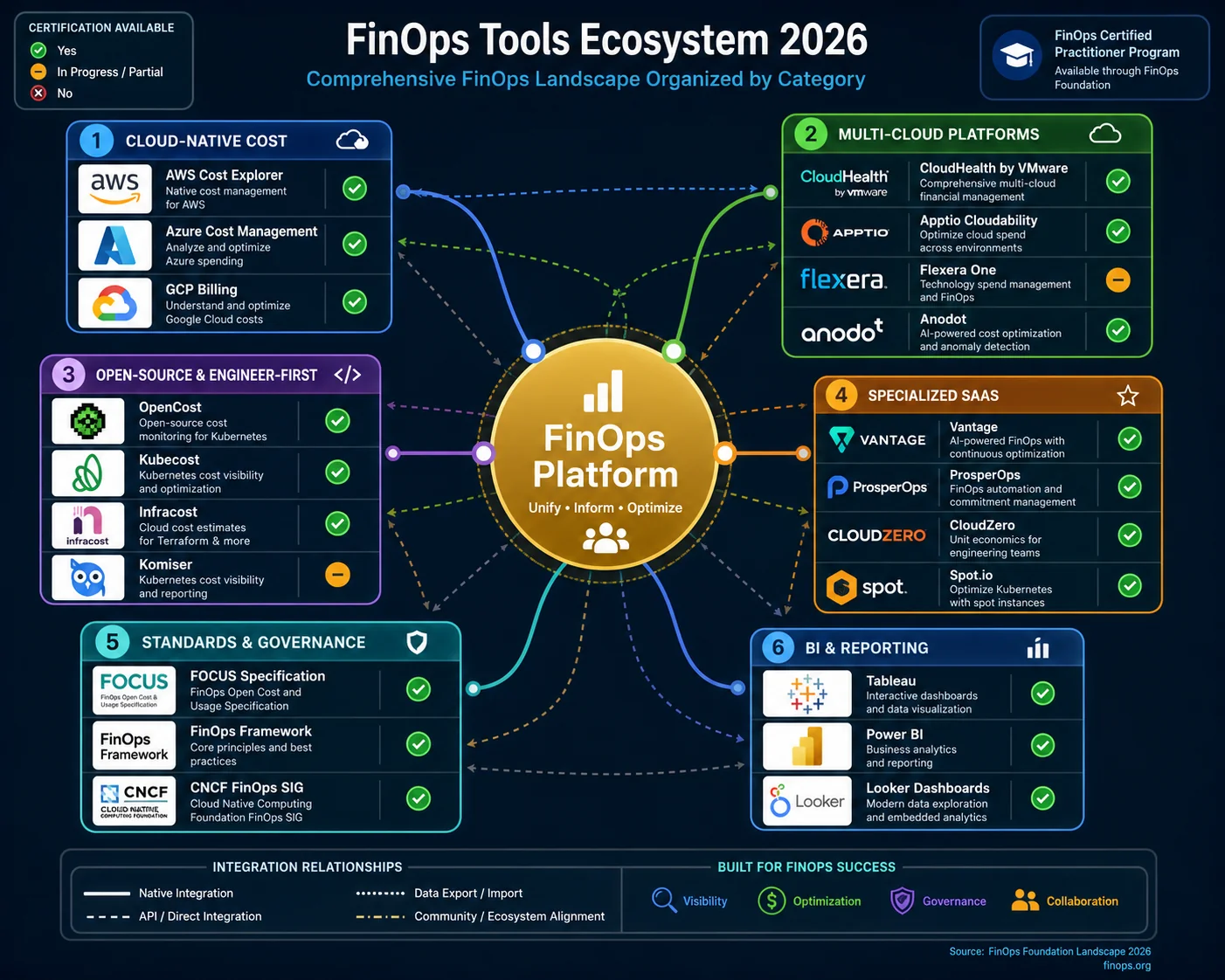Click the Apptio logo
The image size is (1225, 980).
coord(845,232)
